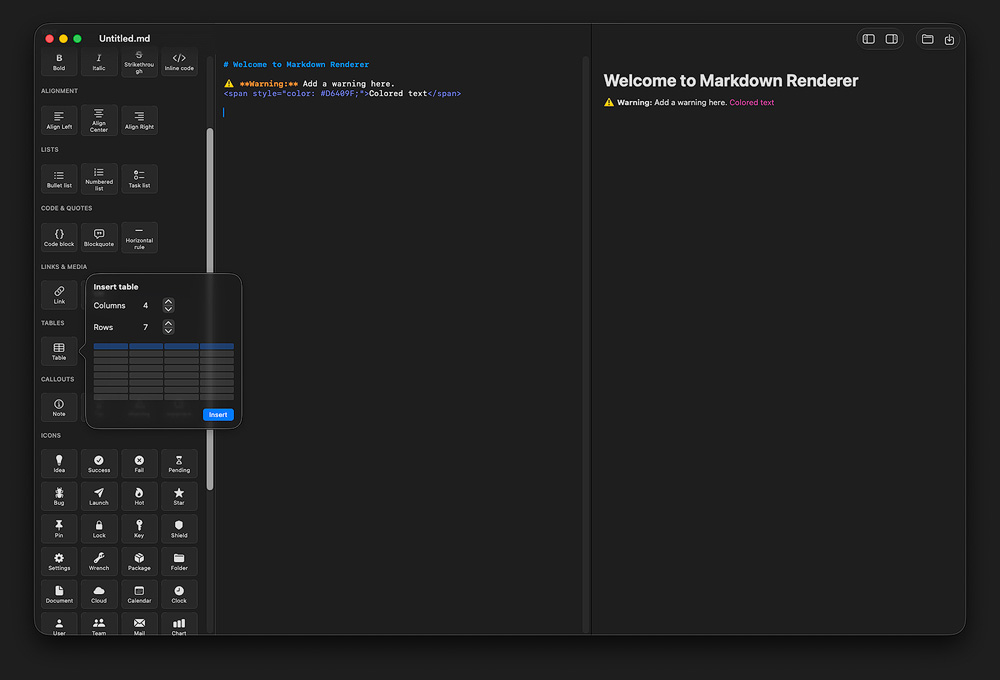The height and width of the screenshot is (680, 1000).
Task: Select Align Right
Action: click(139, 120)
